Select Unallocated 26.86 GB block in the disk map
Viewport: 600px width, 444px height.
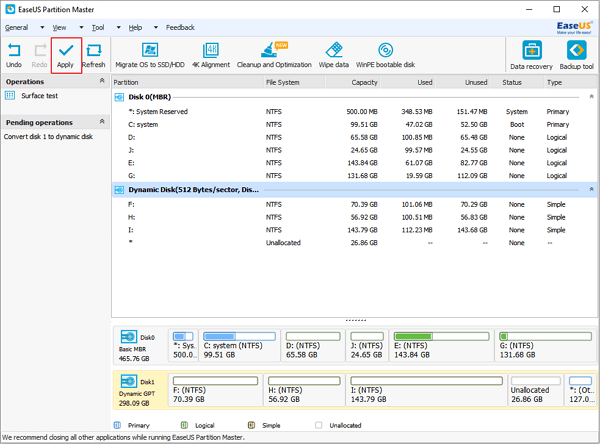click(x=536, y=390)
